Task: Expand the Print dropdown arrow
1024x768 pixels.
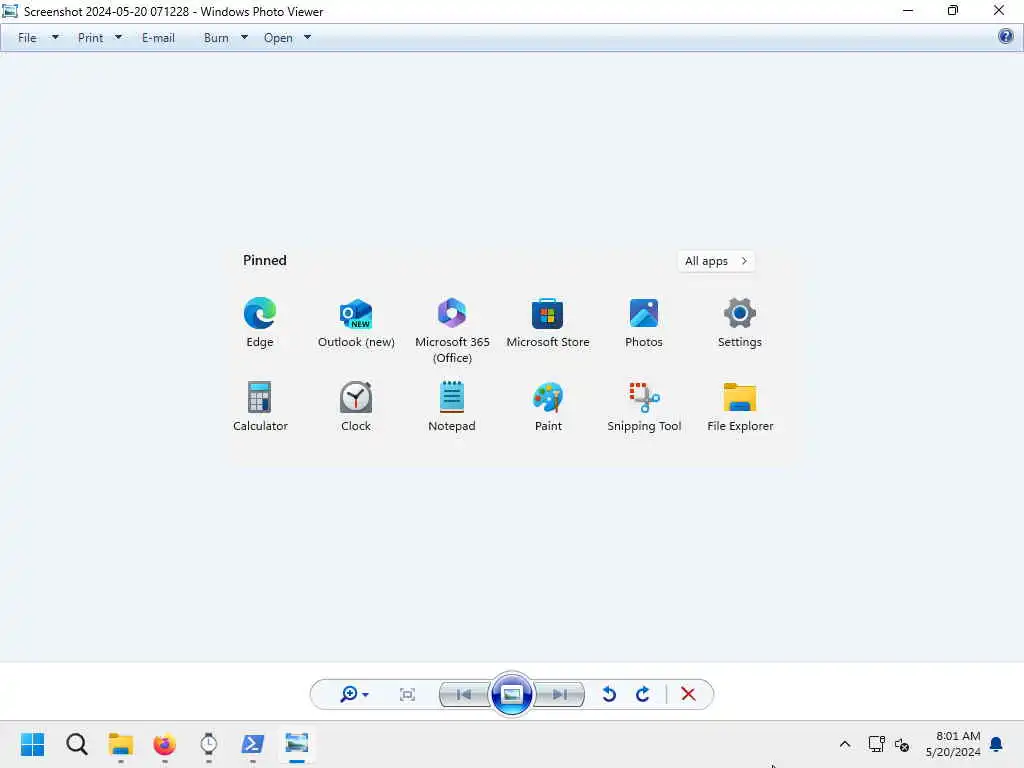Action: [118, 37]
